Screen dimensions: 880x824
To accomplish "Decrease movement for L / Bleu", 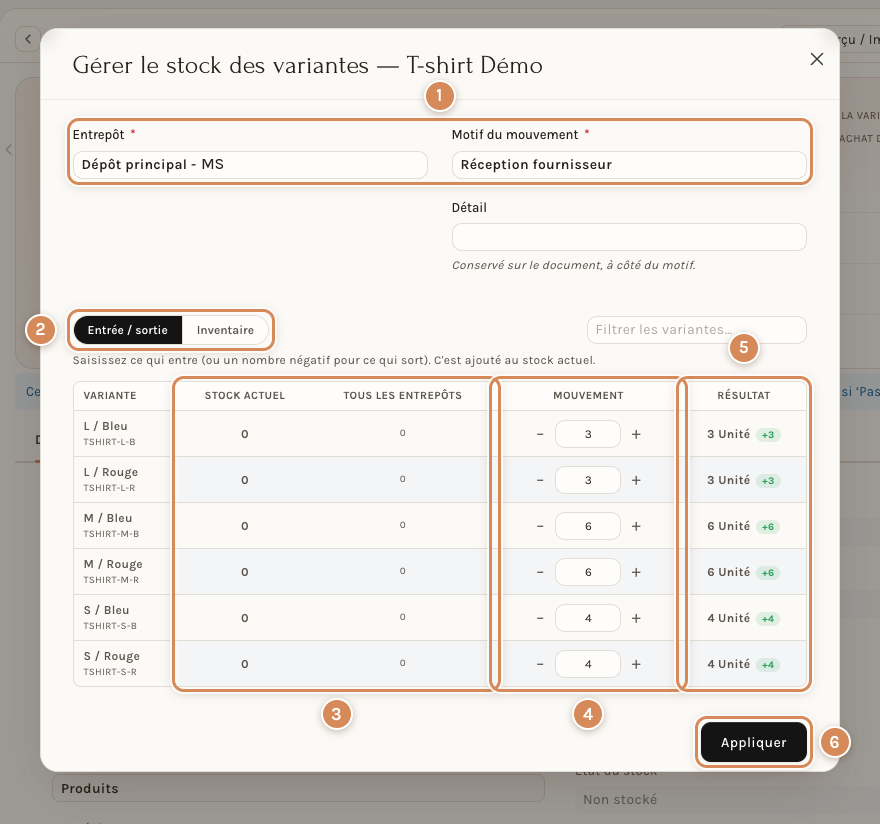I will pyautogui.click(x=540, y=434).
